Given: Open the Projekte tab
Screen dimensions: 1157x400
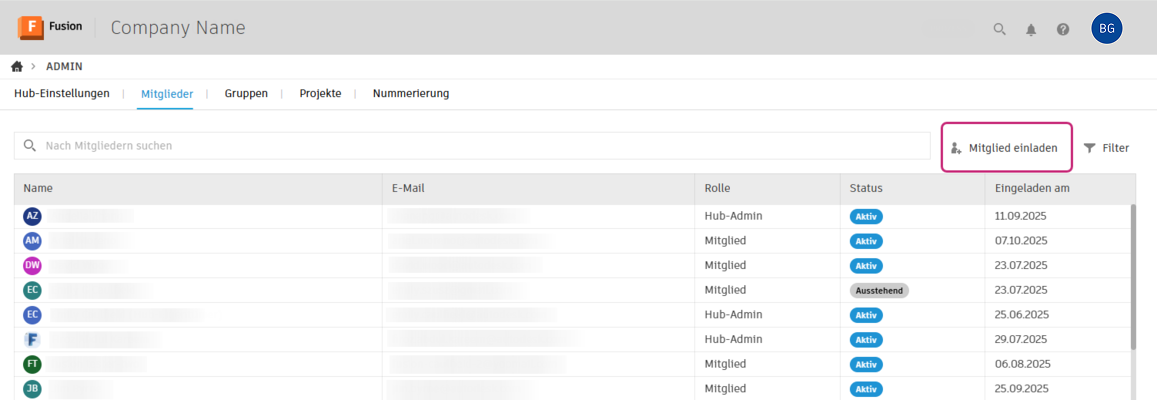Looking at the screenshot, I should pyautogui.click(x=320, y=94).
